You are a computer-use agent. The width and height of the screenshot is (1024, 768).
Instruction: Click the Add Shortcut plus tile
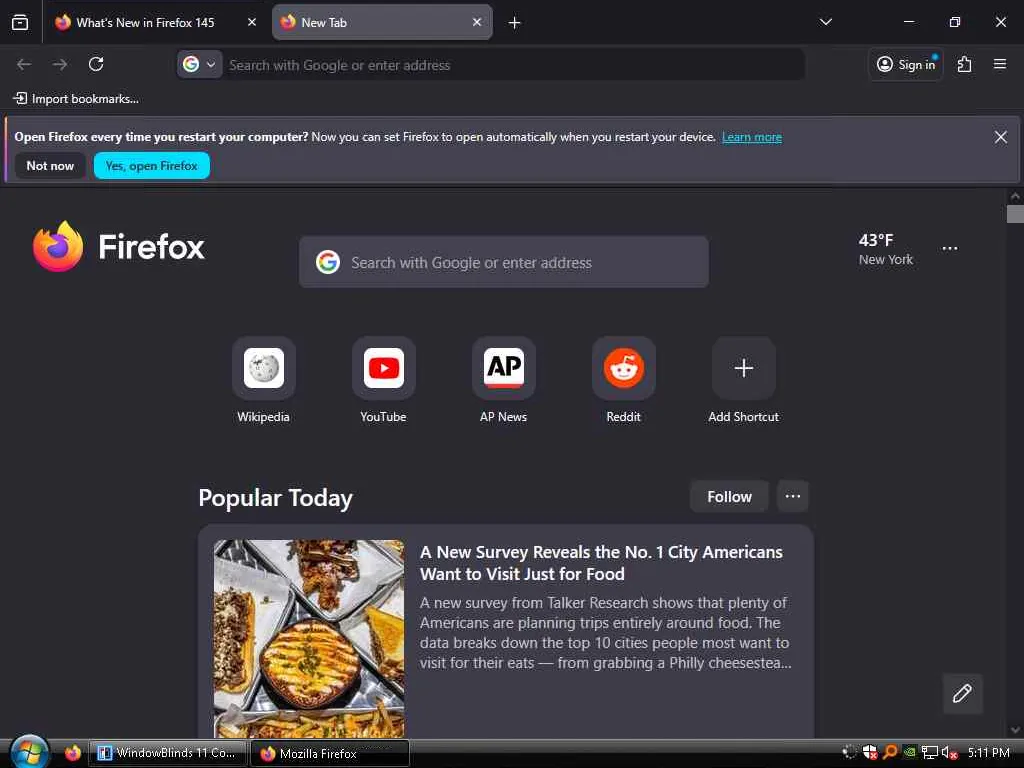743,368
